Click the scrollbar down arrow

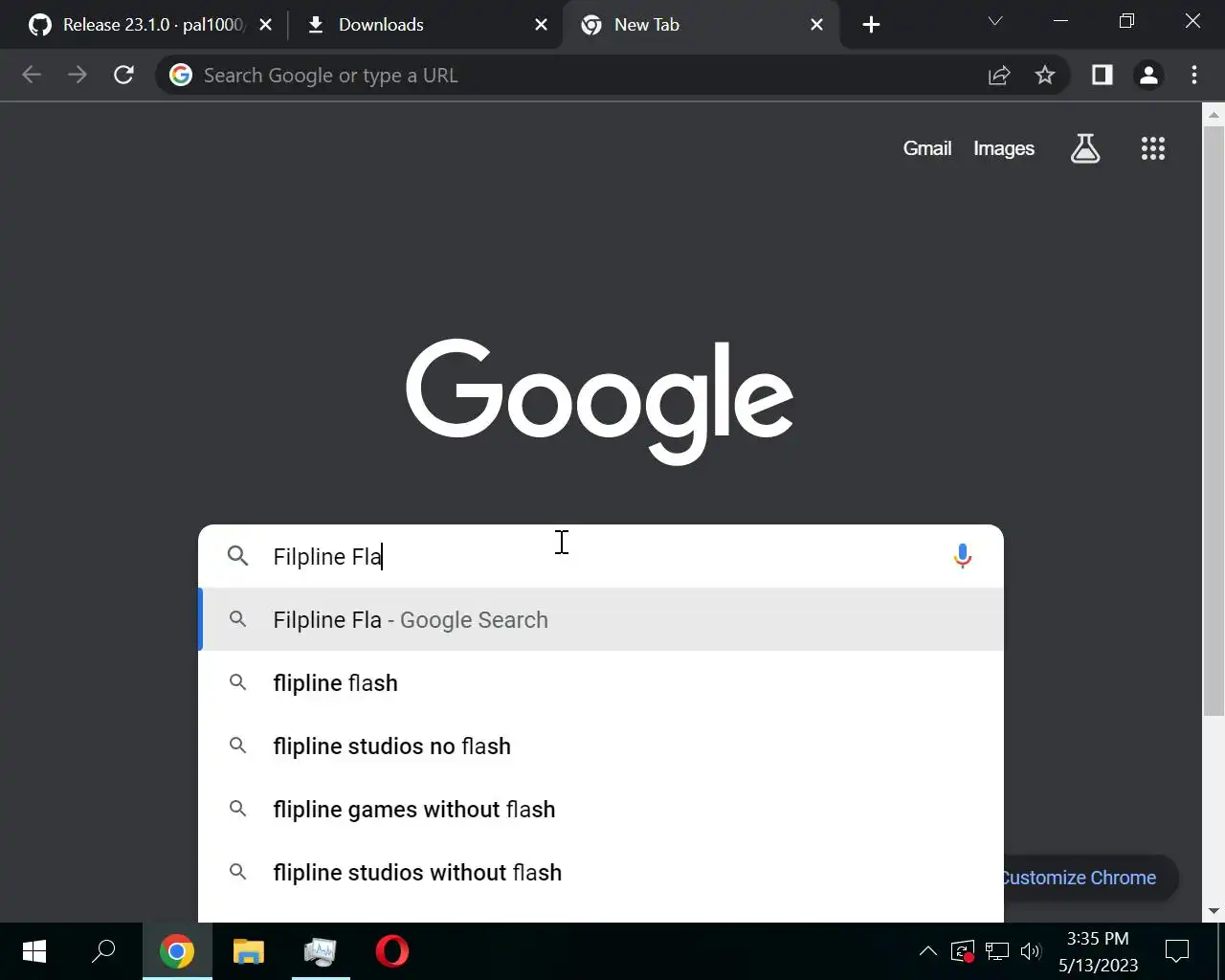click(1214, 911)
